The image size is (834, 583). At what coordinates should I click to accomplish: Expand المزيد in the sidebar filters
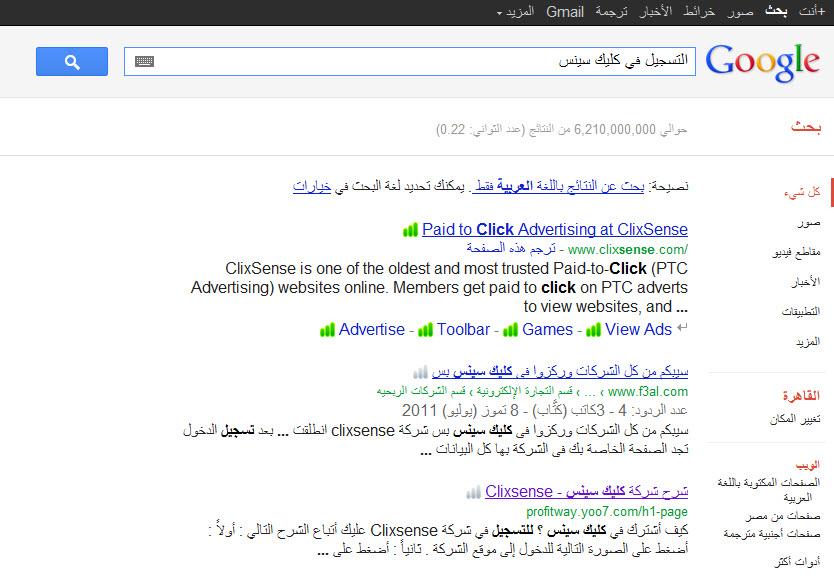(808, 343)
